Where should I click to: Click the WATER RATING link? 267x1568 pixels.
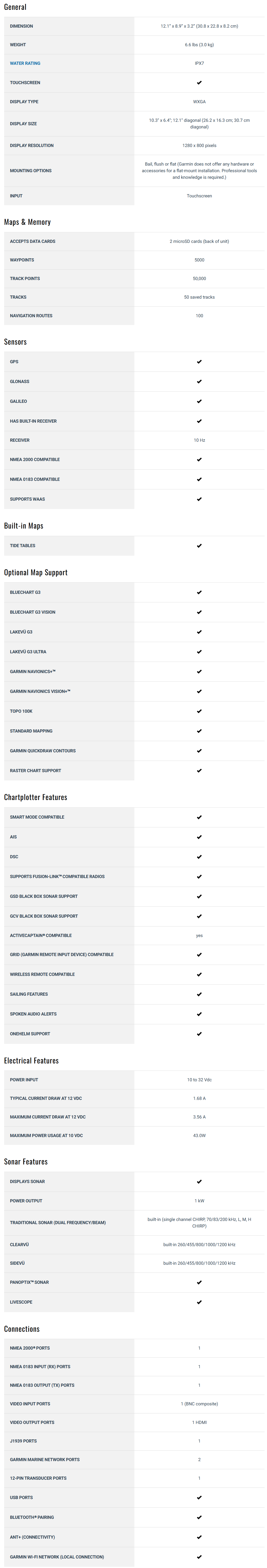point(25,63)
